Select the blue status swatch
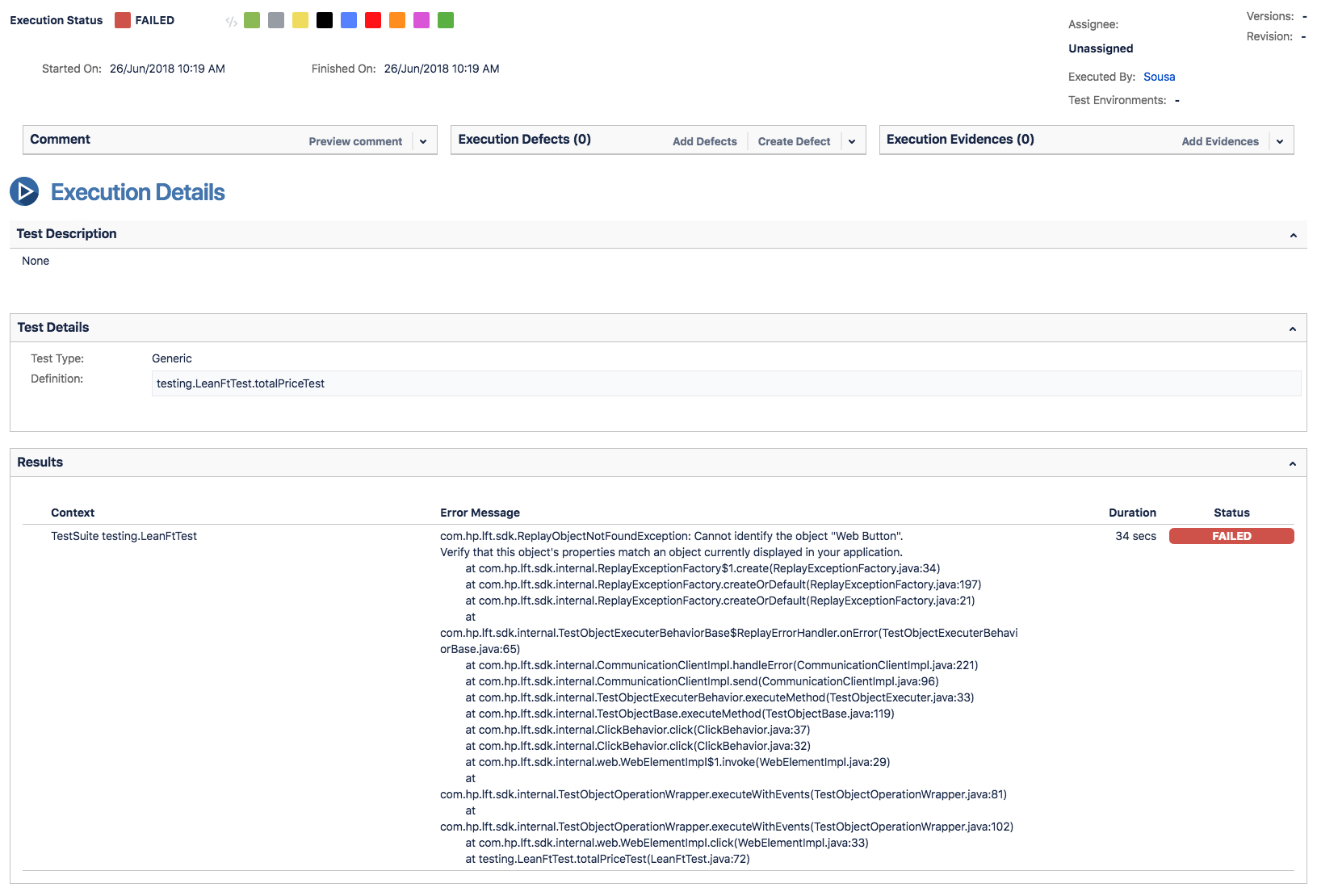This screenshot has height=896, width=1317. tap(349, 20)
